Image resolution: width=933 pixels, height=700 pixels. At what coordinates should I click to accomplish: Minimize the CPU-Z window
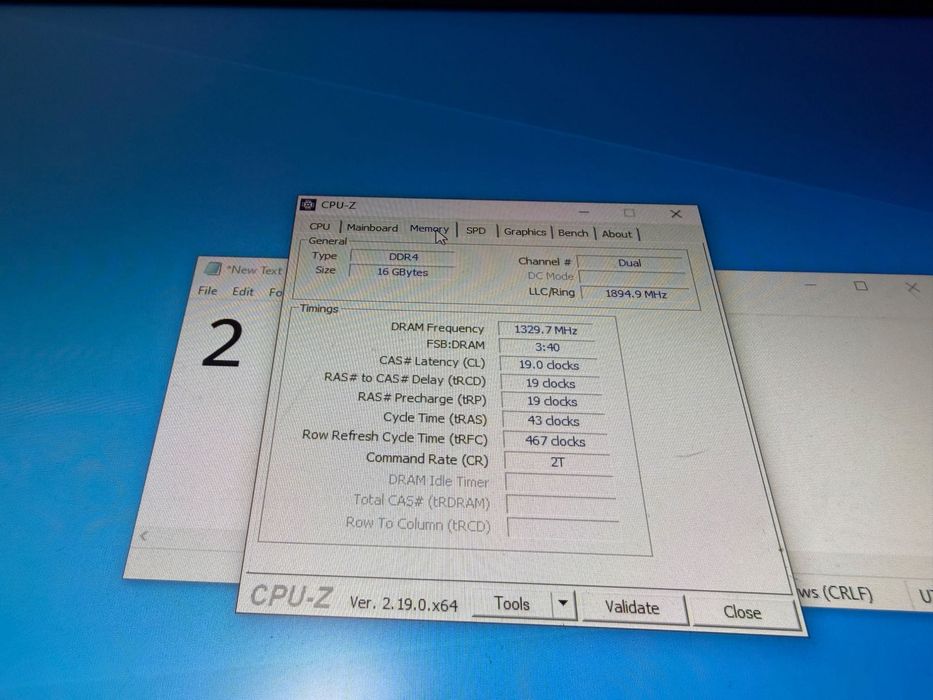[584, 211]
